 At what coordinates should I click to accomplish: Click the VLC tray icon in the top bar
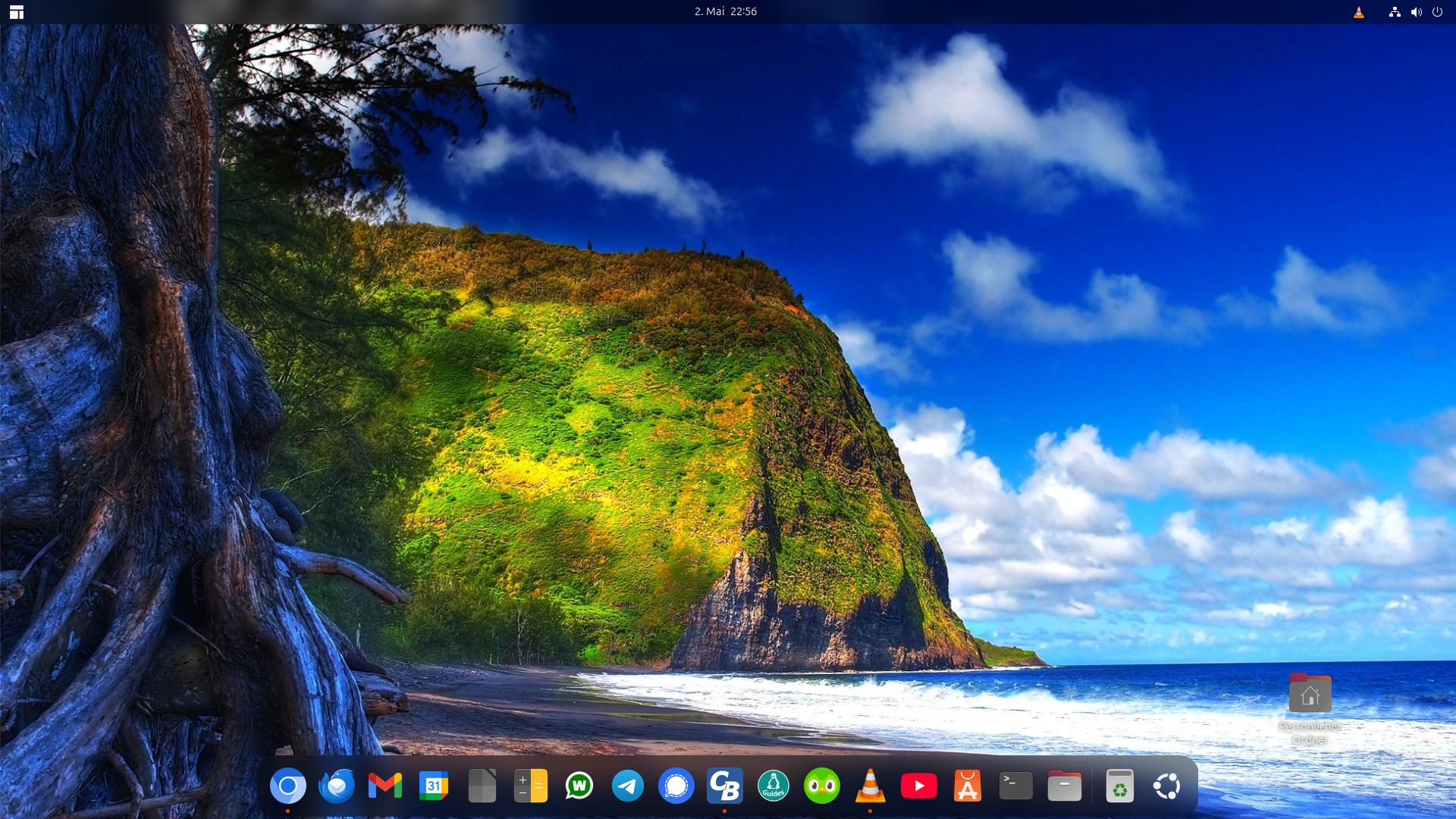tap(1359, 12)
